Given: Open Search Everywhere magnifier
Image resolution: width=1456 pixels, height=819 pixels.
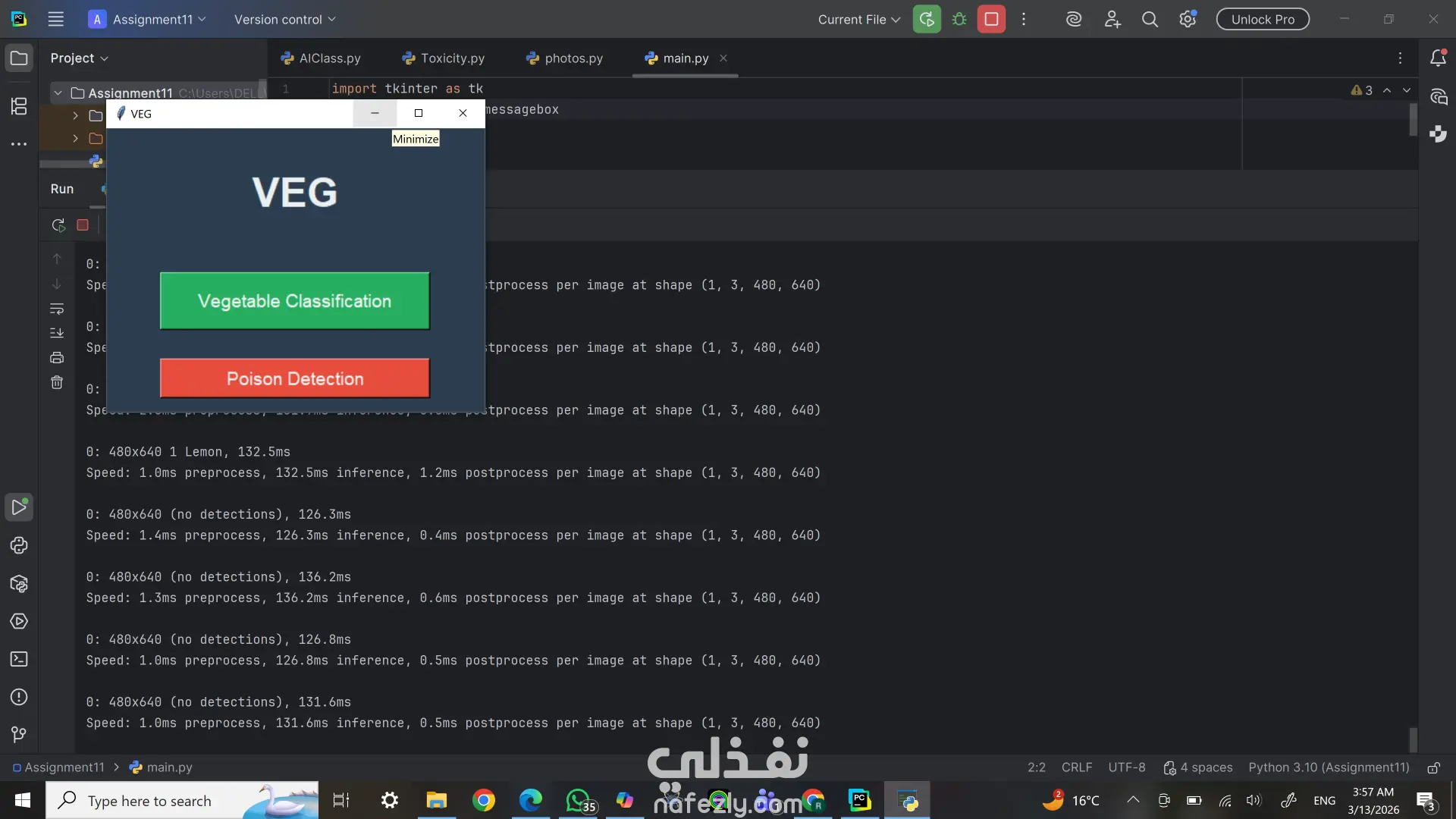Looking at the screenshot, I should pyautogui.click(x=1150, y=20).
